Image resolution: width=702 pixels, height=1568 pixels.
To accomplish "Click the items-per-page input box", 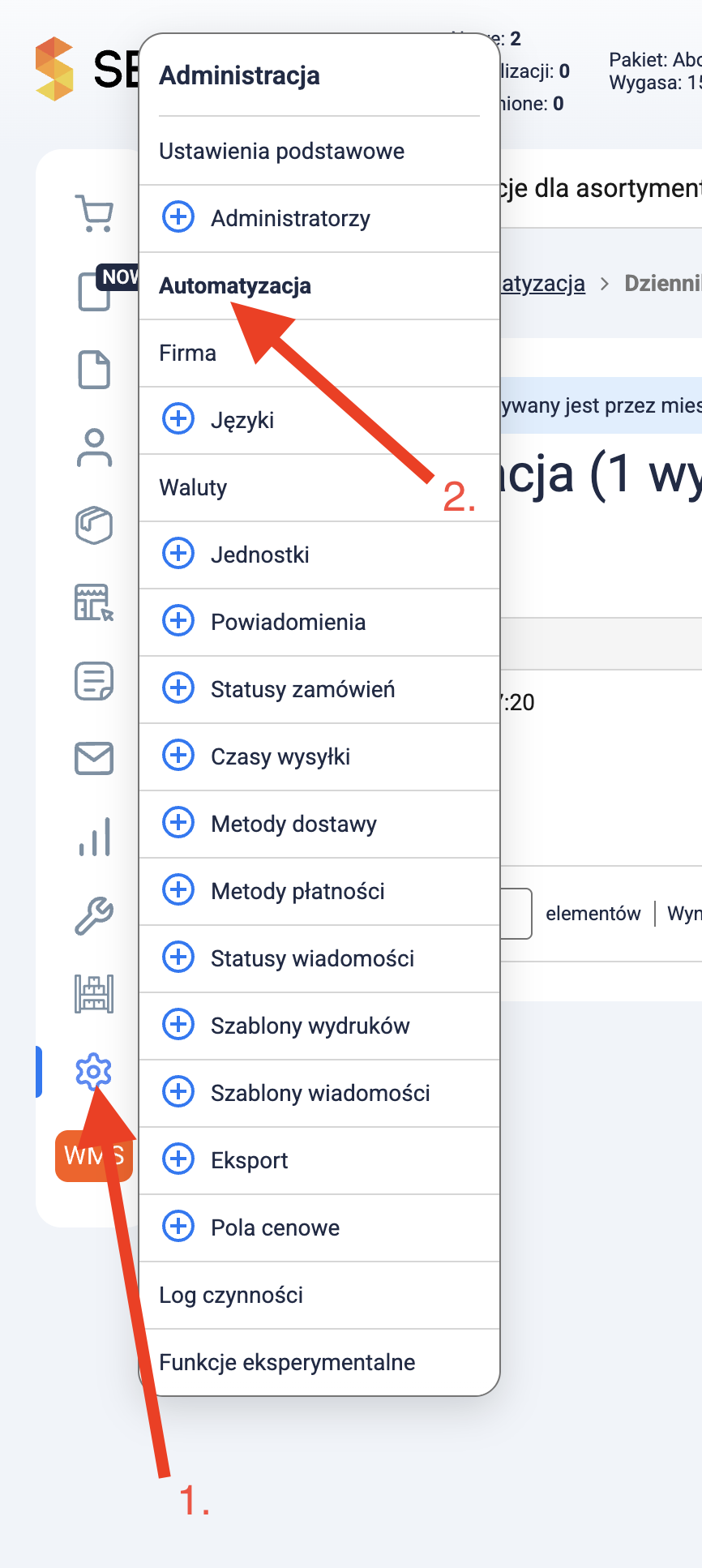I will [x=516, y=914].
